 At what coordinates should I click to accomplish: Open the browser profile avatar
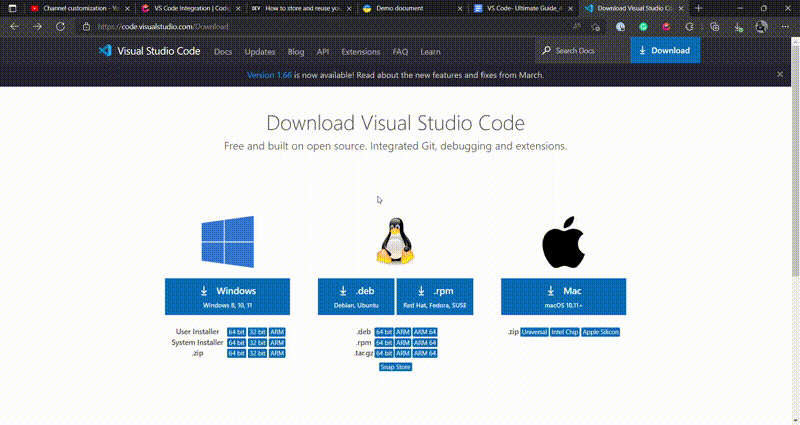point(761,27)
